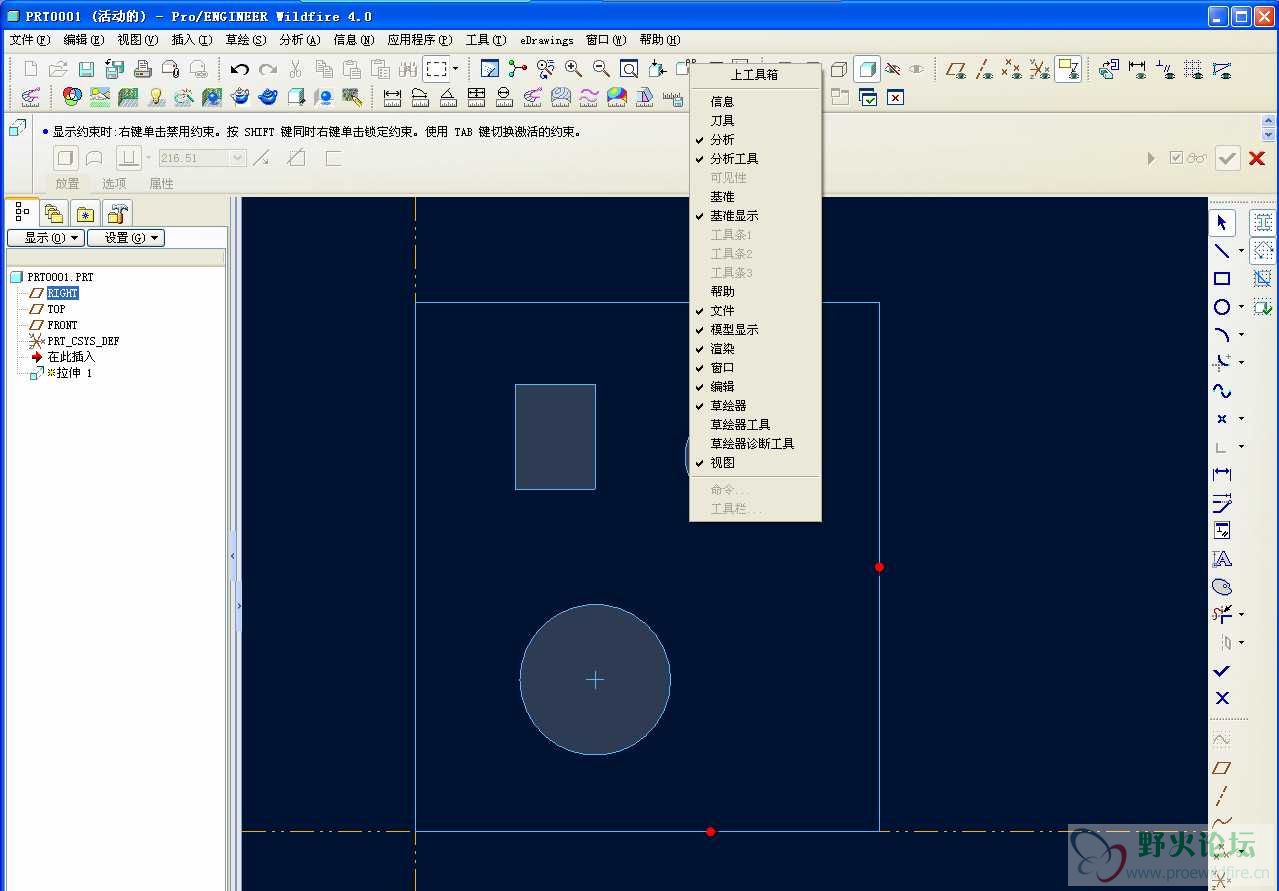Click the large circle's center cross
1279x891 pixels.
(595, 680)
